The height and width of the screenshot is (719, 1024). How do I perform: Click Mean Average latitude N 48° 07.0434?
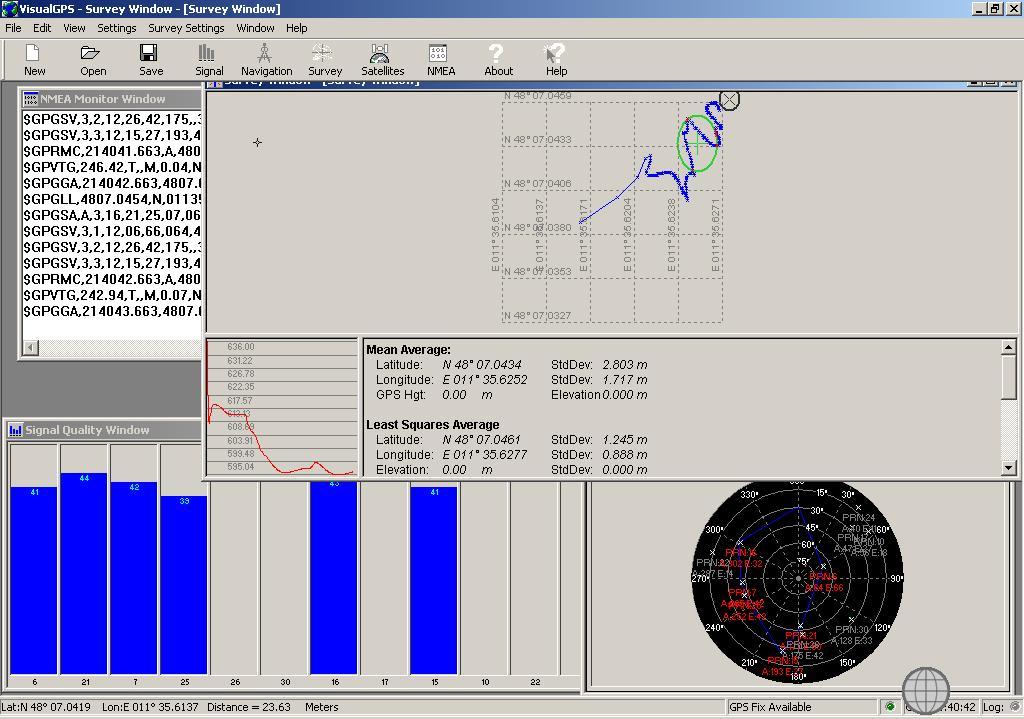[482, 365]
